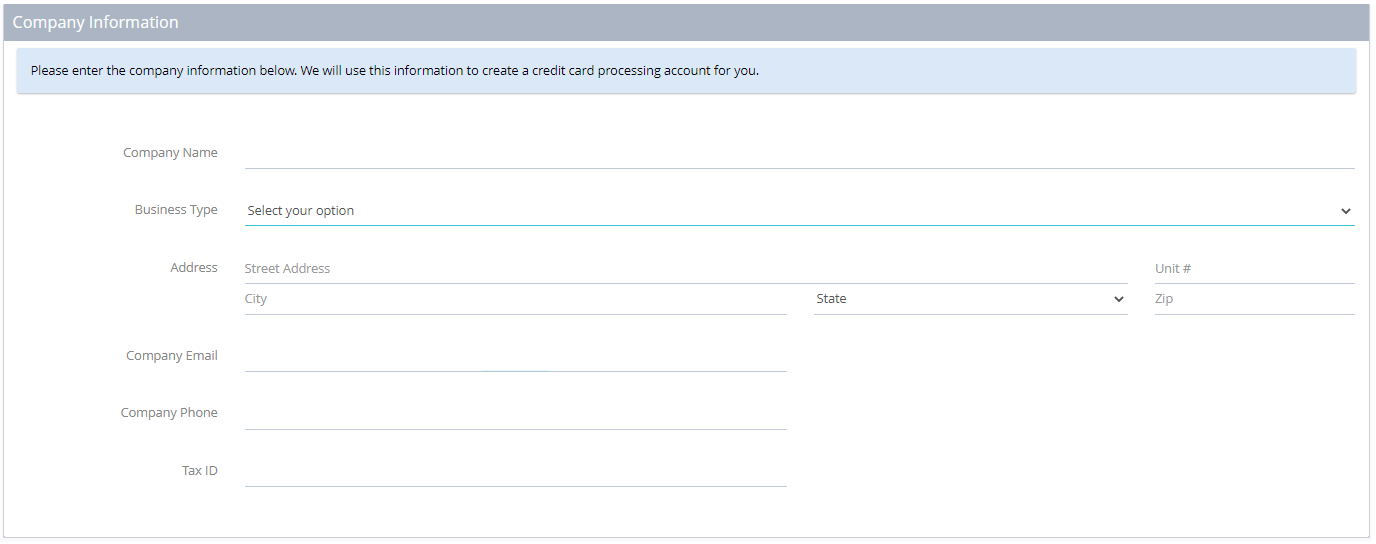Click the 'Tax ID' label
The width and height of the screenshot is (1376, 544).
pos(200,471)
